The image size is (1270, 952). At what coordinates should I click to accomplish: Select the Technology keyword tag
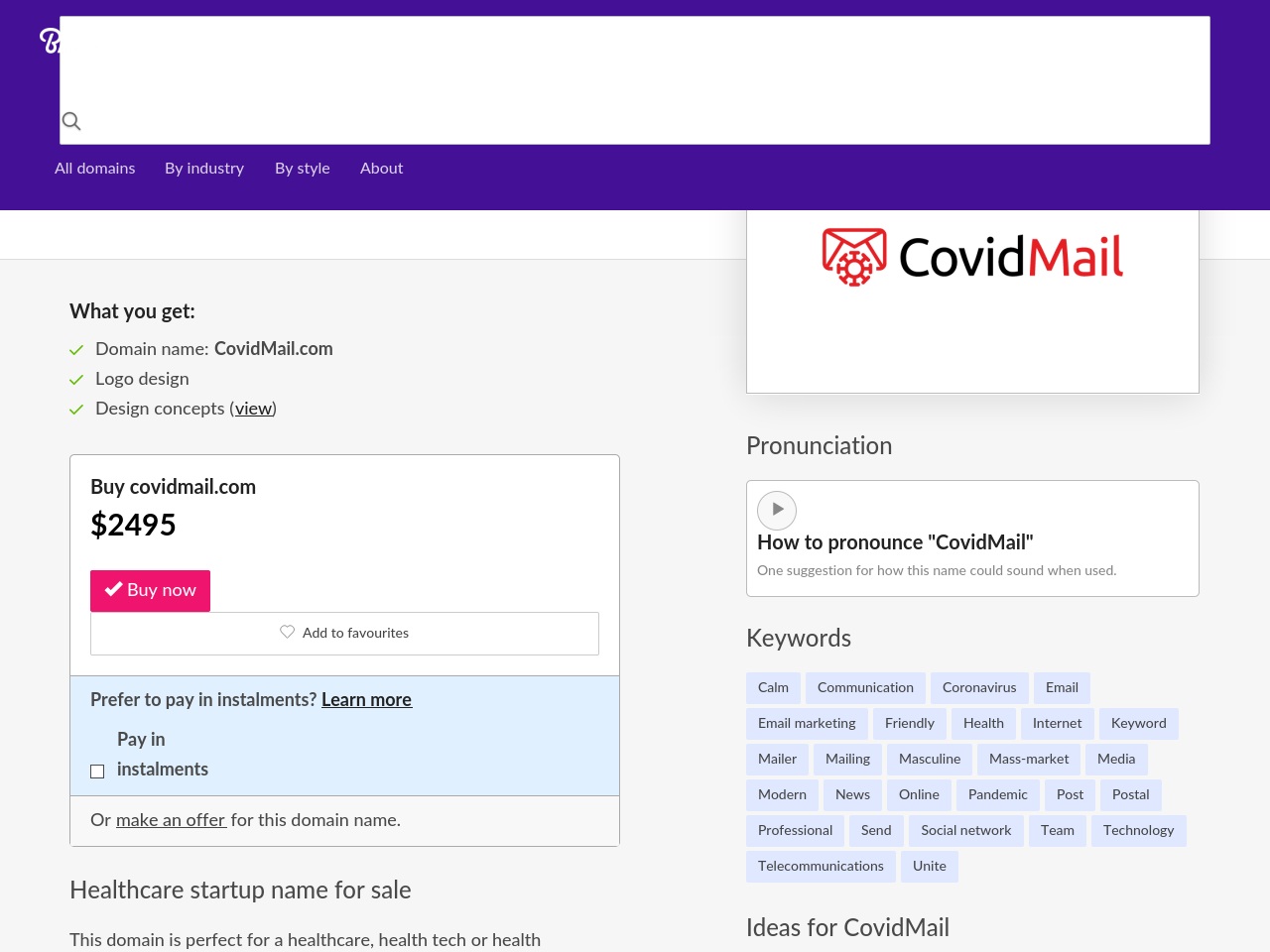1138,831
